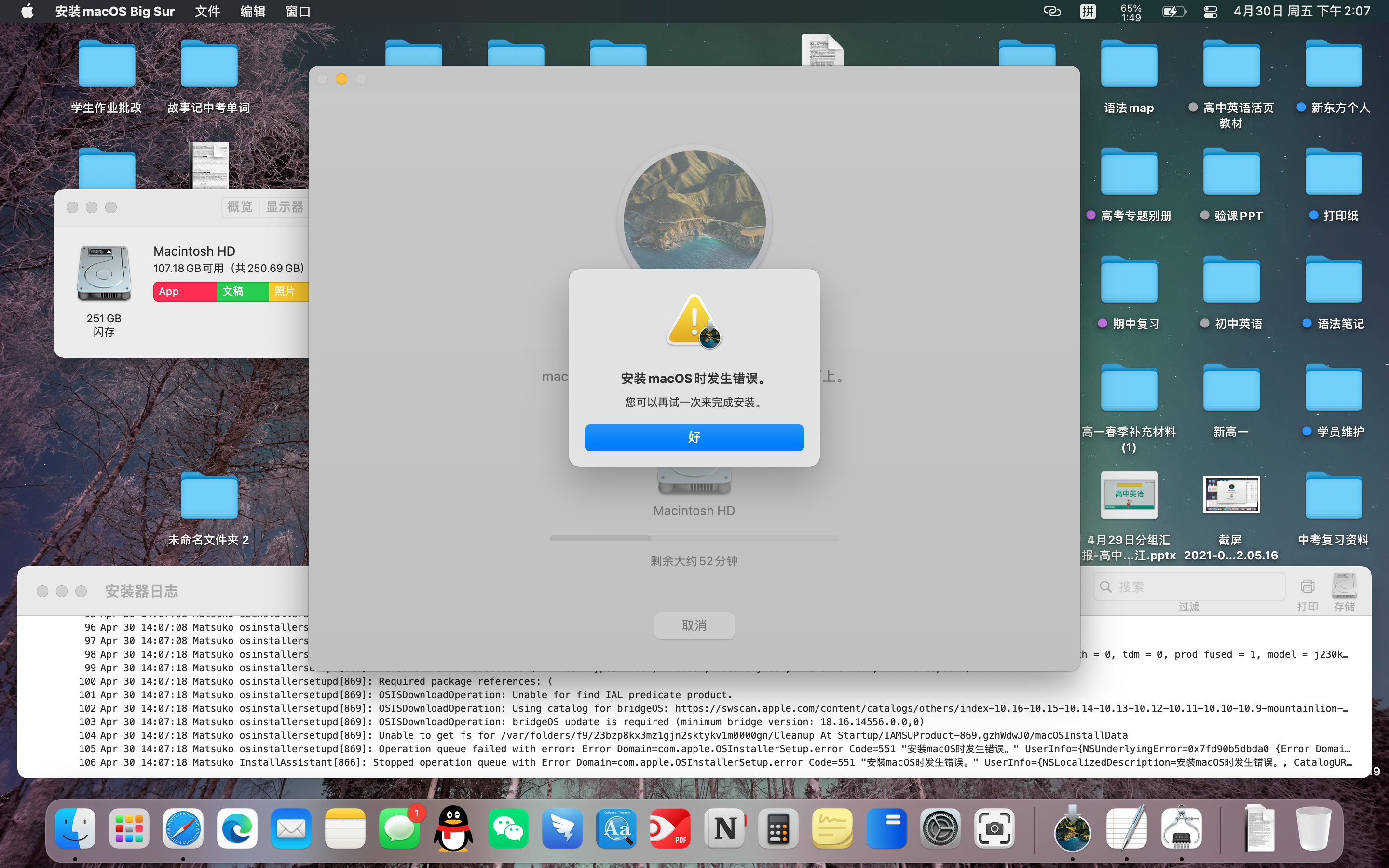Image resolution: width=1389 pixels, height=868 pixels.
Task: Launch Microsoft Edge from the Dock
Action: point(237,828)
